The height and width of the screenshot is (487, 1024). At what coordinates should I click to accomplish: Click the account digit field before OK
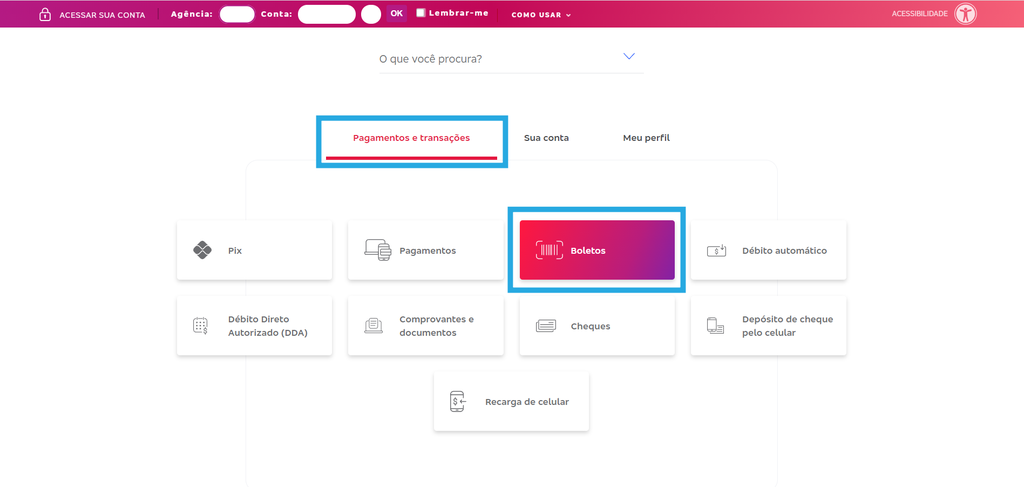click(x=371, y=14)
